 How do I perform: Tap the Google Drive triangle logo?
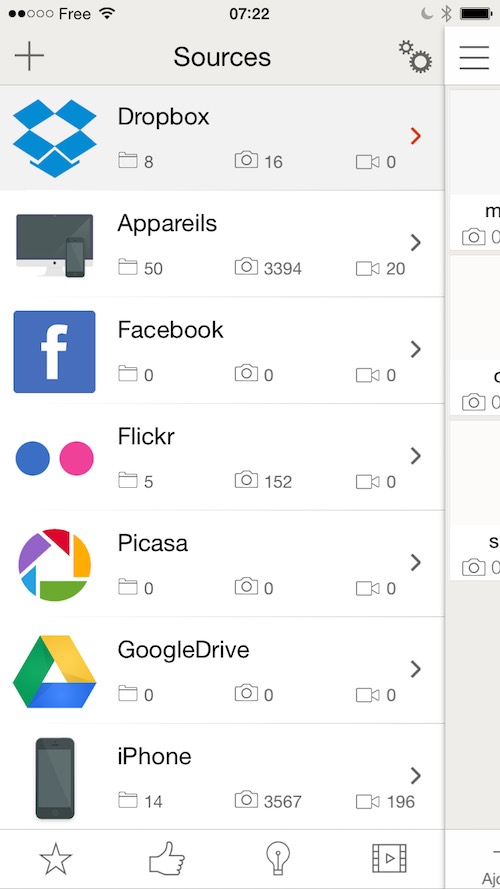coord(54,671)
